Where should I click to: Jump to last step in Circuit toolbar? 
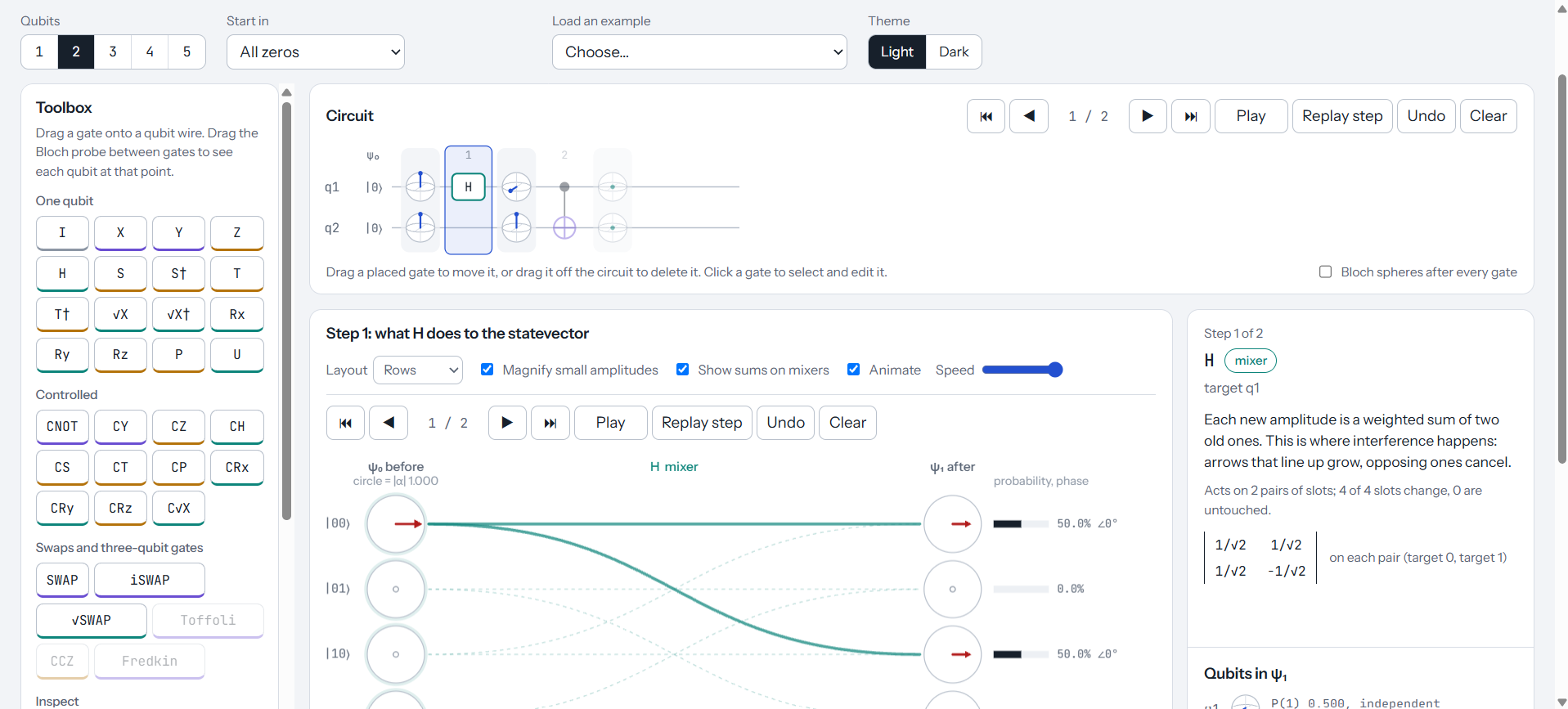pos(1191,116)
